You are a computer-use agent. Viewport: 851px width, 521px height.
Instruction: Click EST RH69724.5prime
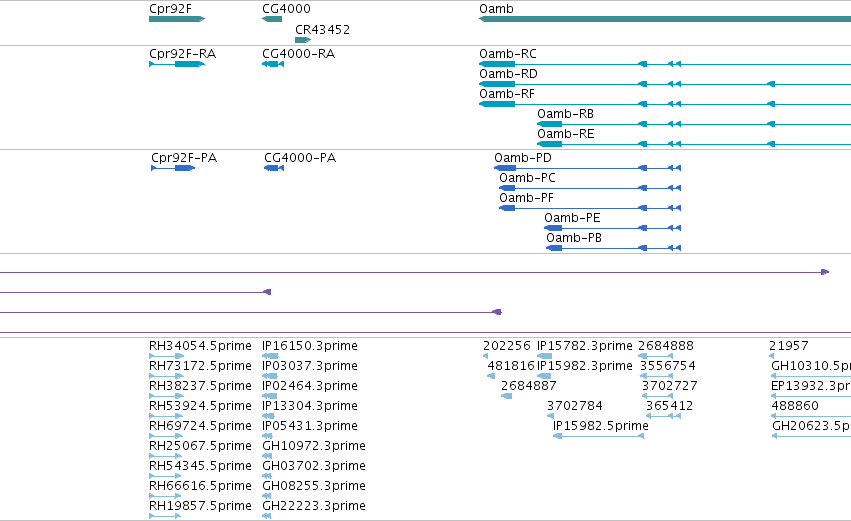click(x=200, y=426)
